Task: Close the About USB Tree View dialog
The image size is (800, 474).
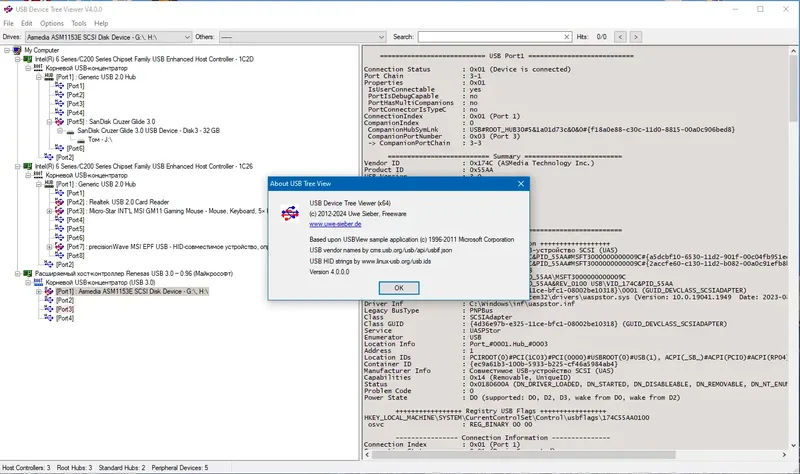Action: [x=521, y=184]
